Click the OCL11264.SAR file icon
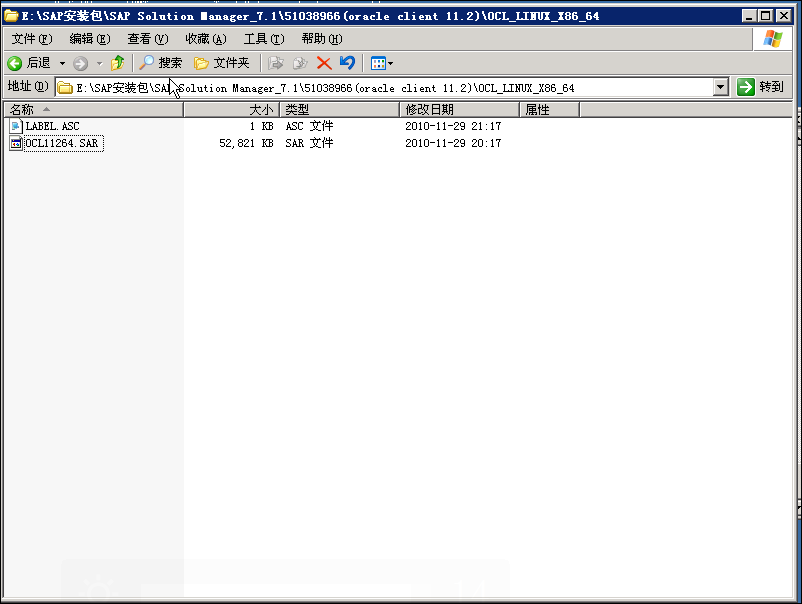 [x=16, y=143]
